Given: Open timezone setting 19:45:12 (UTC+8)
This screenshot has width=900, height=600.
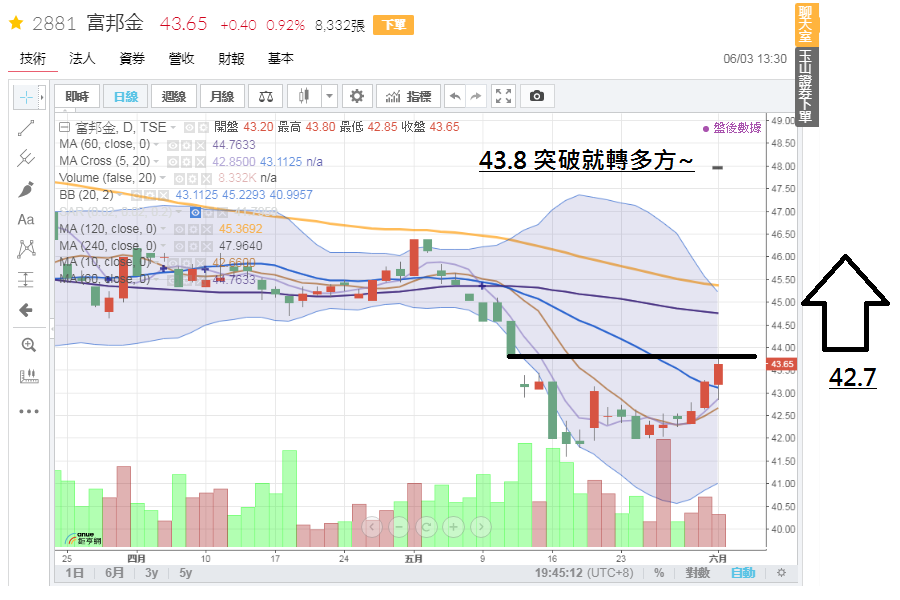Looking at the screenshot, I should [584, 573].
